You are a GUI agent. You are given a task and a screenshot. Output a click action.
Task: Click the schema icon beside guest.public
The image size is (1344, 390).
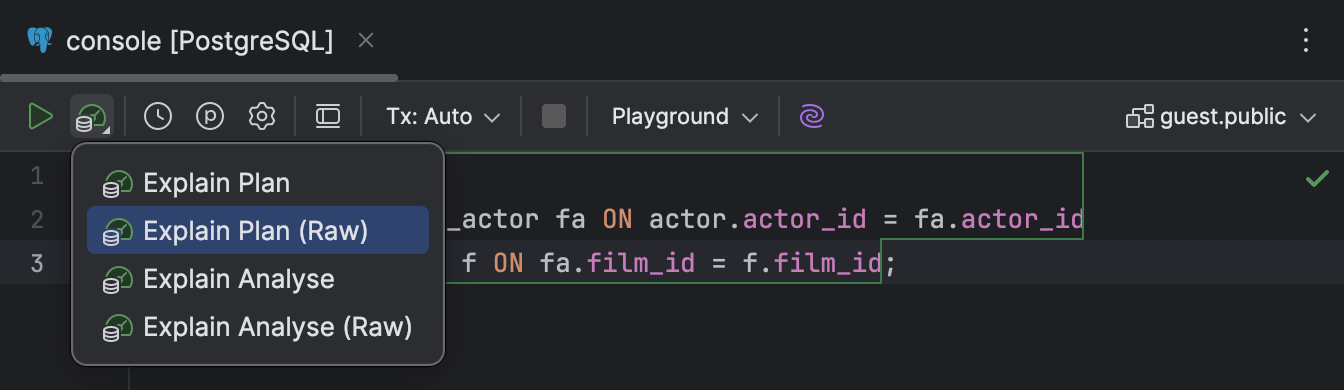pos(1140,117)
